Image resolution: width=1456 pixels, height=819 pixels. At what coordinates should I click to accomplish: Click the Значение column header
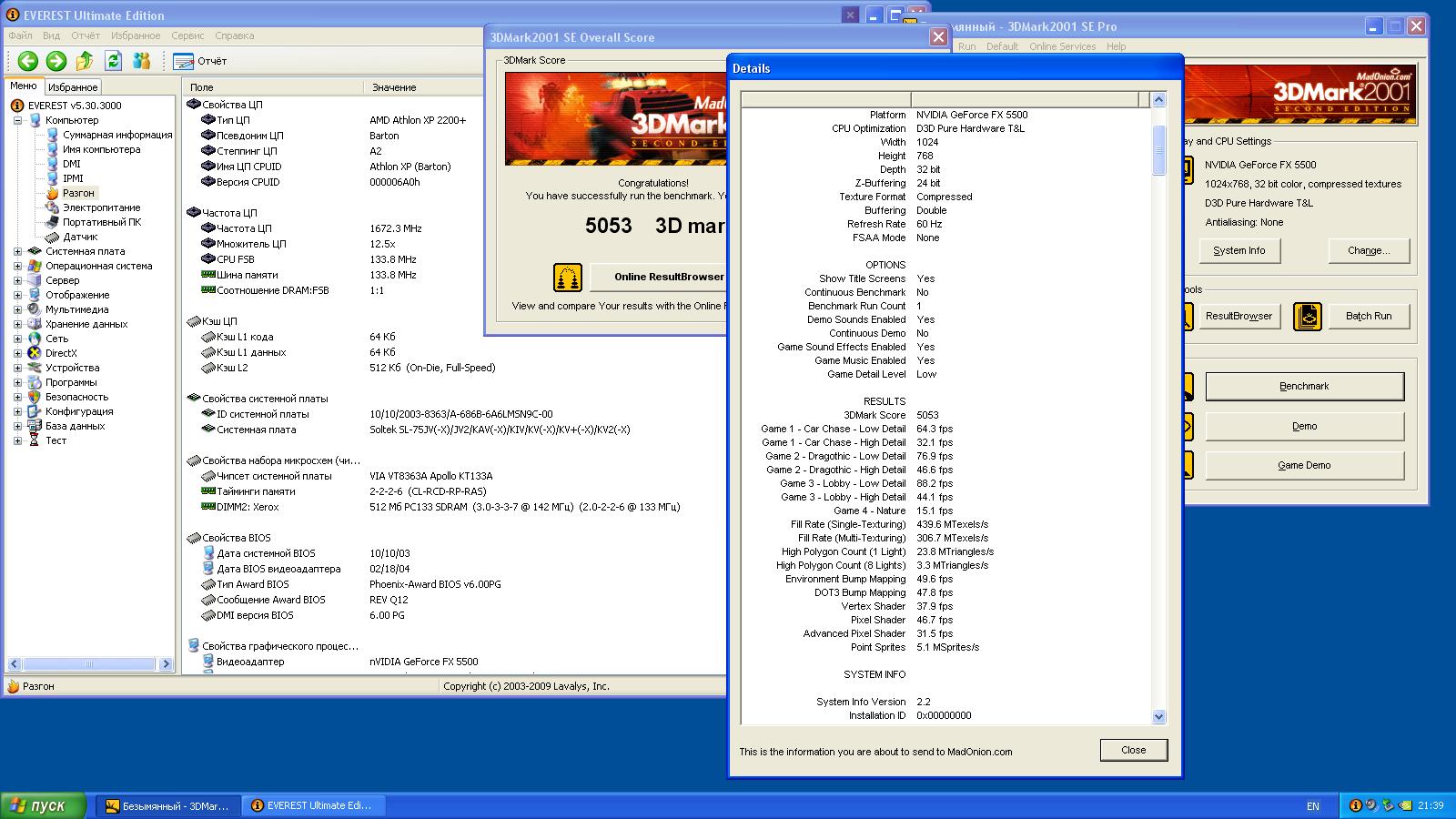click(393, 87)
